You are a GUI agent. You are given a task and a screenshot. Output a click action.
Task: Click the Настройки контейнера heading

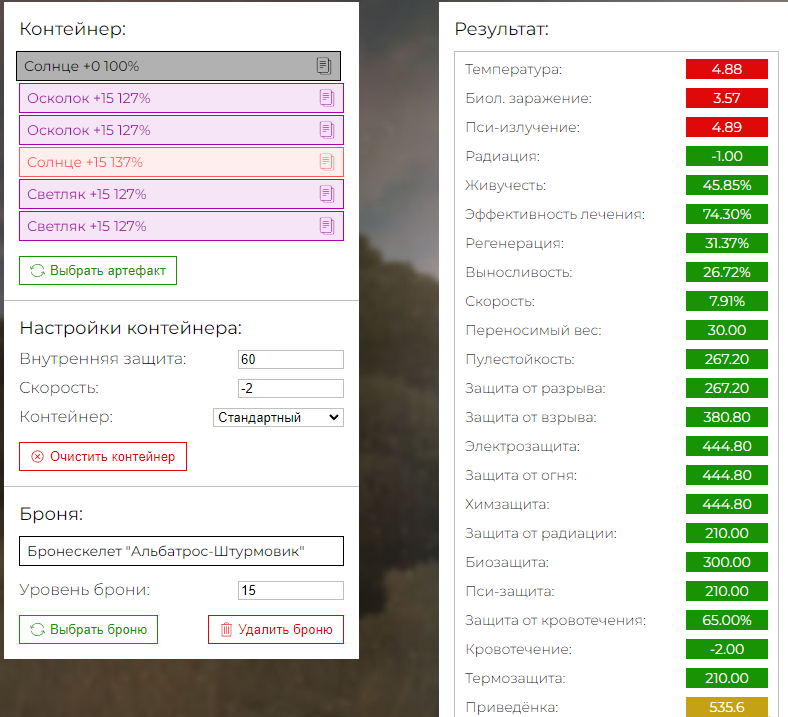tap(131, 328)
